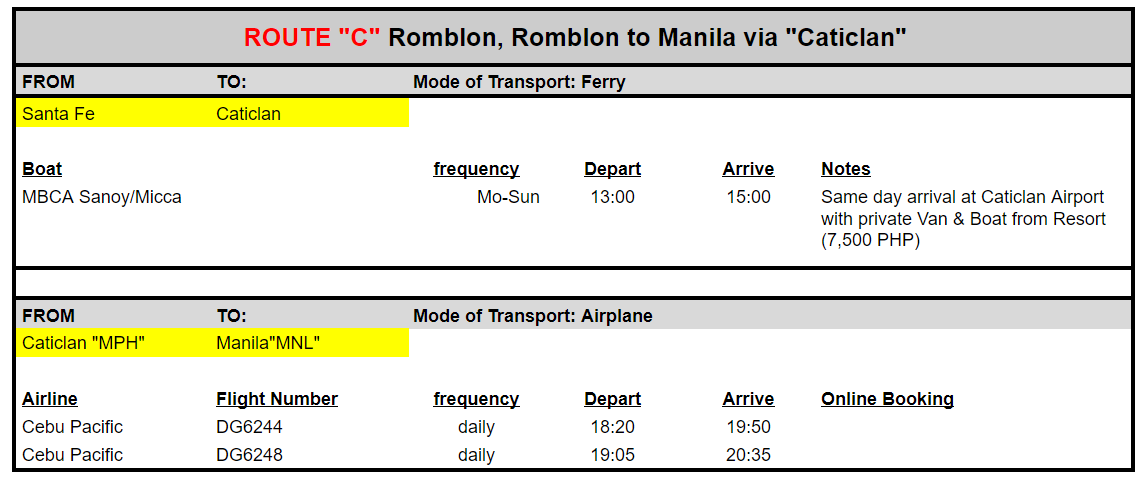Select flight number DG6248
This screenshot has width=1147, height=480.
click(249, 454)
